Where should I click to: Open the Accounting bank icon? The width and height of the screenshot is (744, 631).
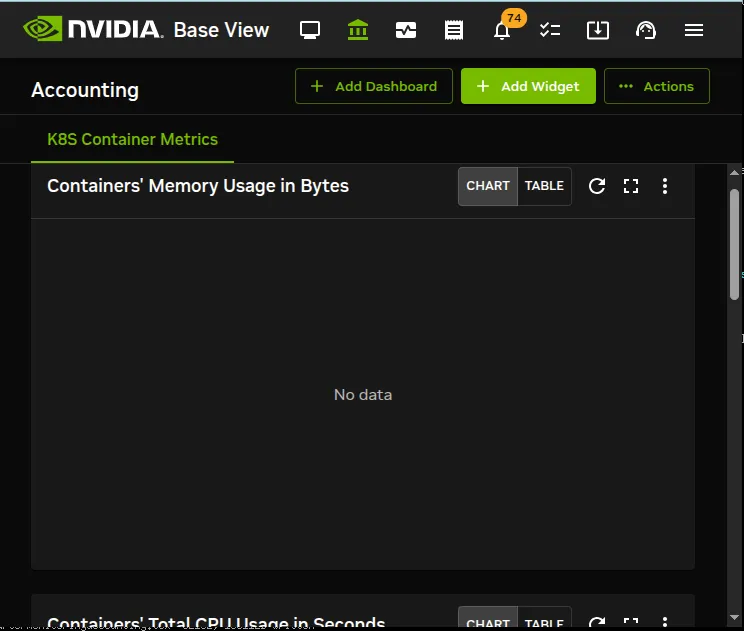tap(358, 30)
